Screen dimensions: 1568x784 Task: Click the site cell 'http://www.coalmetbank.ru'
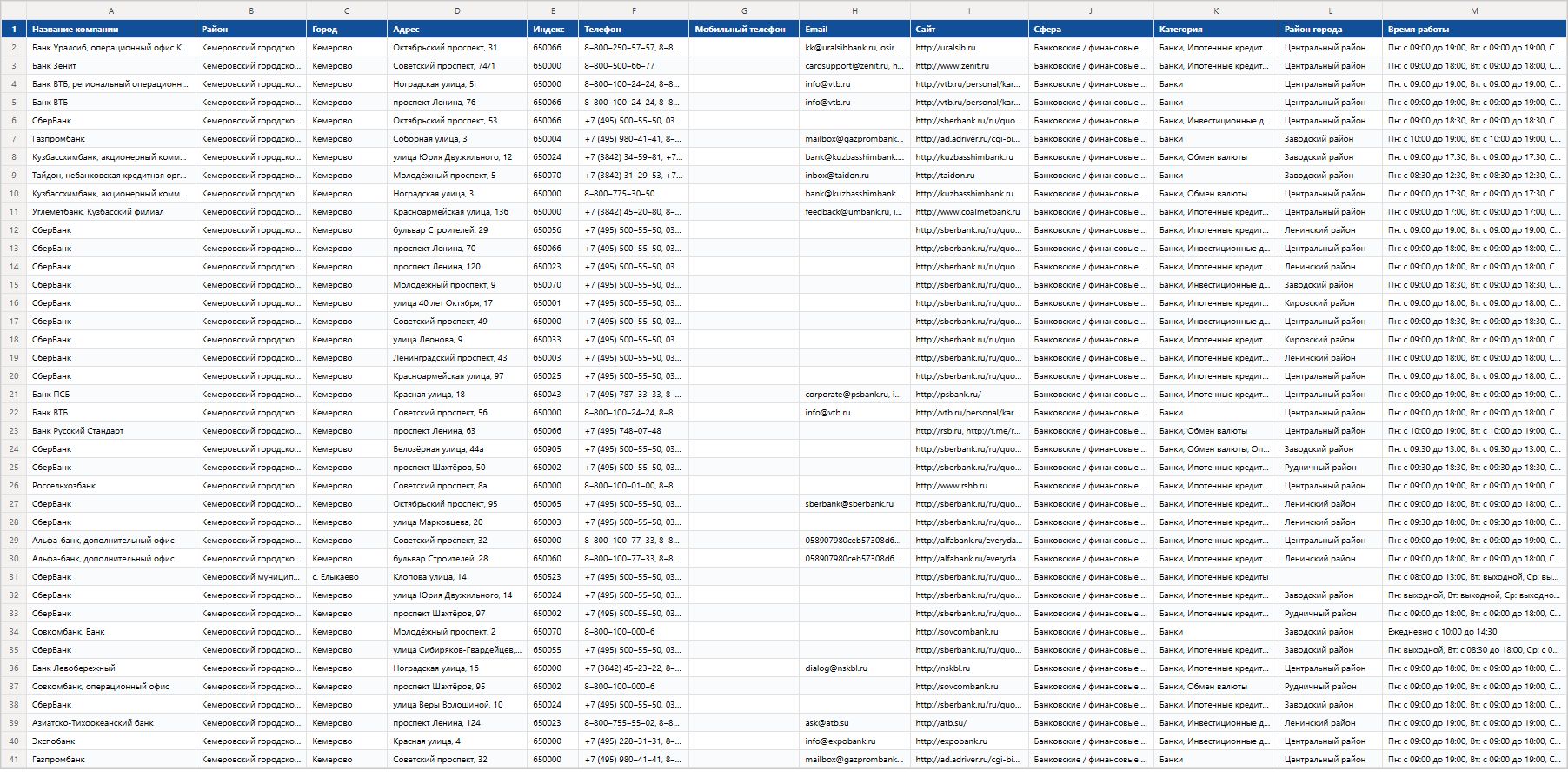(x=969, y=212)
